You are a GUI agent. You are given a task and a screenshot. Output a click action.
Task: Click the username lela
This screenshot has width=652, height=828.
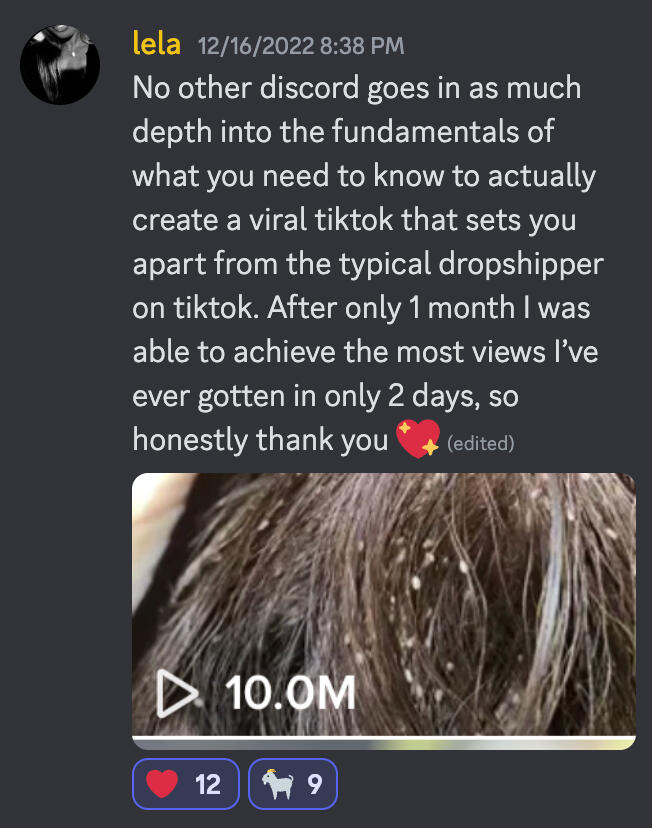click(x=156, y=43)
